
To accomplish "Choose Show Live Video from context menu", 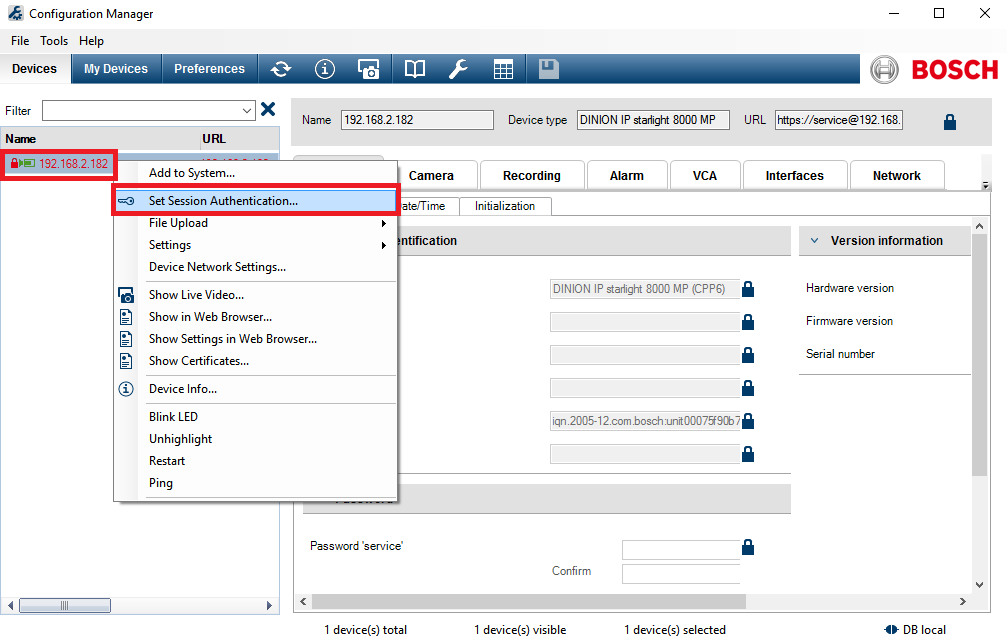I will 256,295.
